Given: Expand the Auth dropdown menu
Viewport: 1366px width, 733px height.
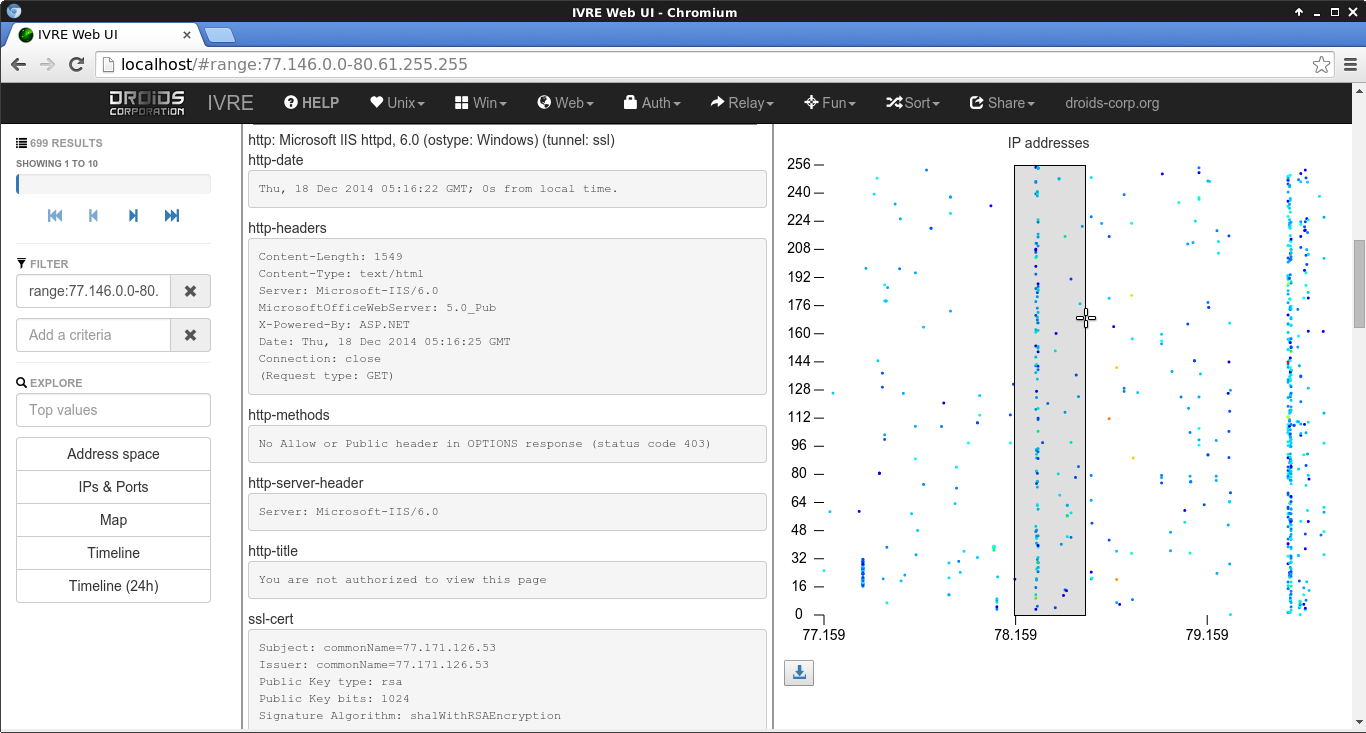Looking at the screenshot, I should click(652, 103).
